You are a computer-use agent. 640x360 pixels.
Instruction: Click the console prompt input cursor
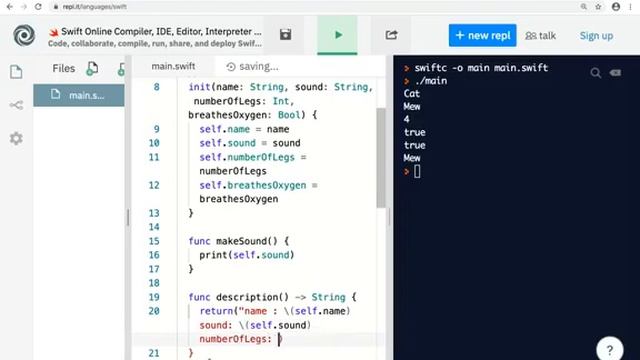417,172
